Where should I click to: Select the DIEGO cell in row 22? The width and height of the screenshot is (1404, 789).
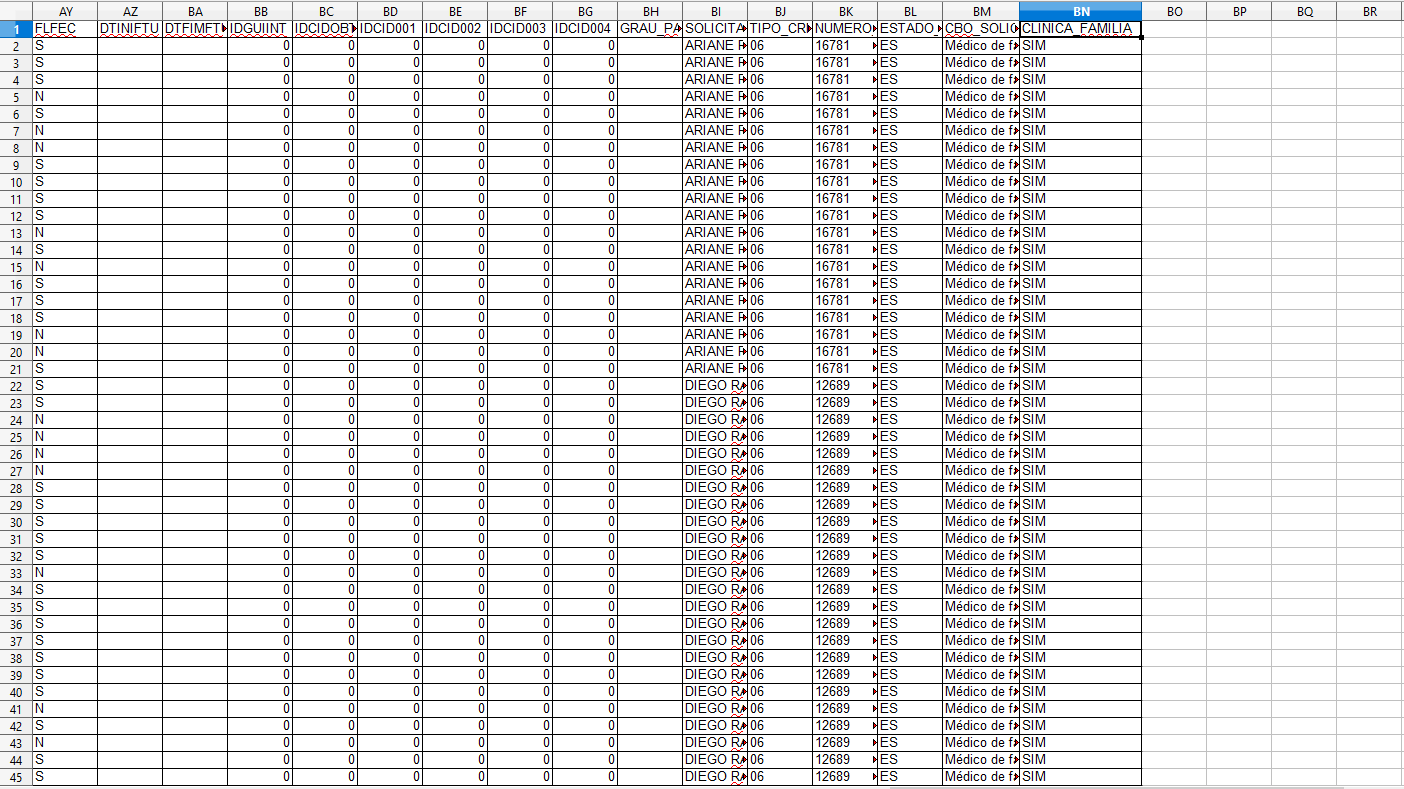(715, 386)
